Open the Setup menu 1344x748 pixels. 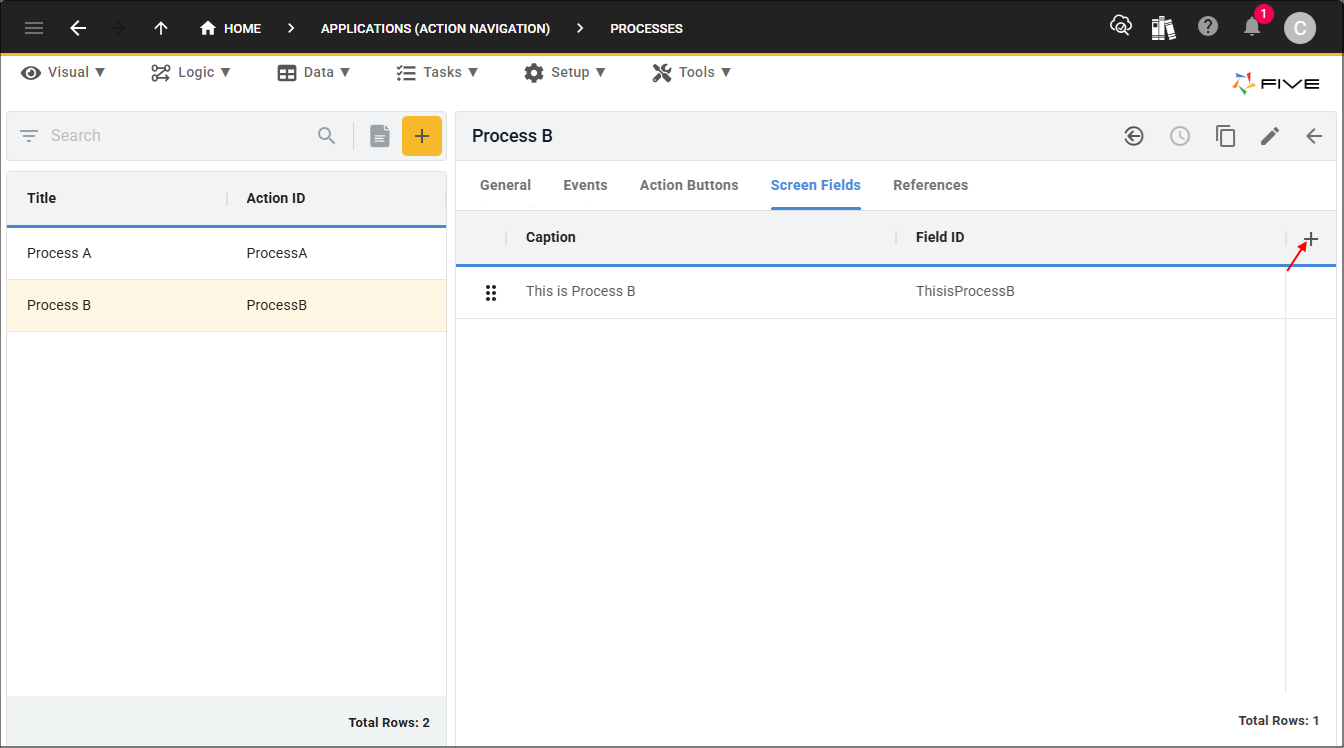[x=565, y=72]
